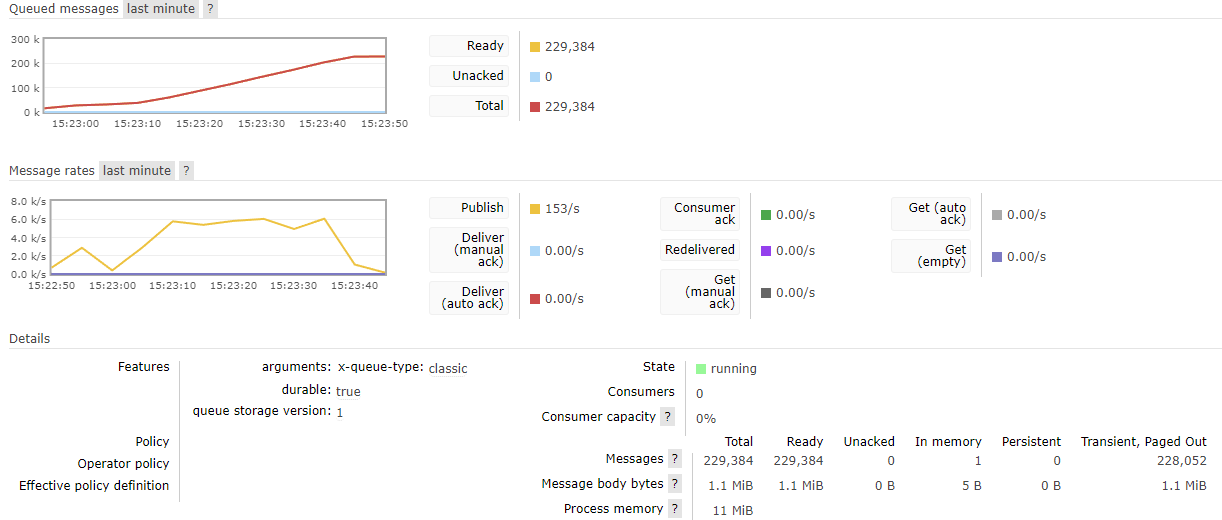Viewport: 1222px width, 520px height.
Task: Change Message rates last minute range
Action: 137,171
